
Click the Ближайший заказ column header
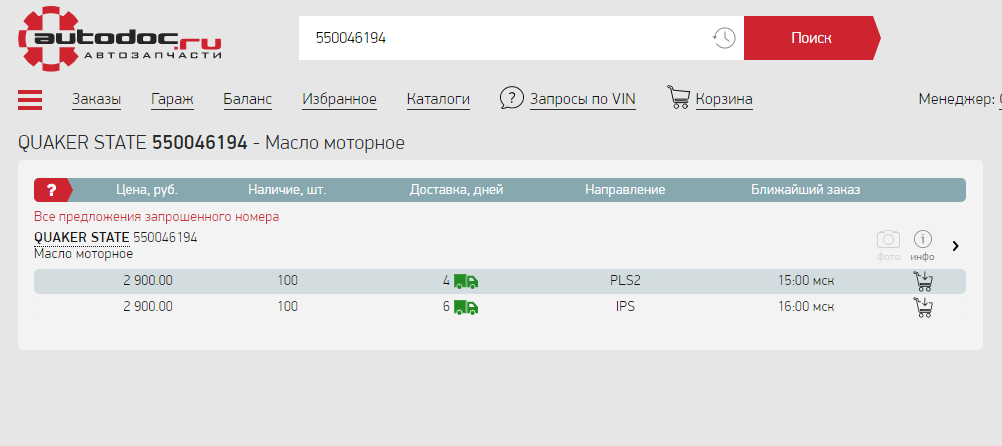click(806, 190)
